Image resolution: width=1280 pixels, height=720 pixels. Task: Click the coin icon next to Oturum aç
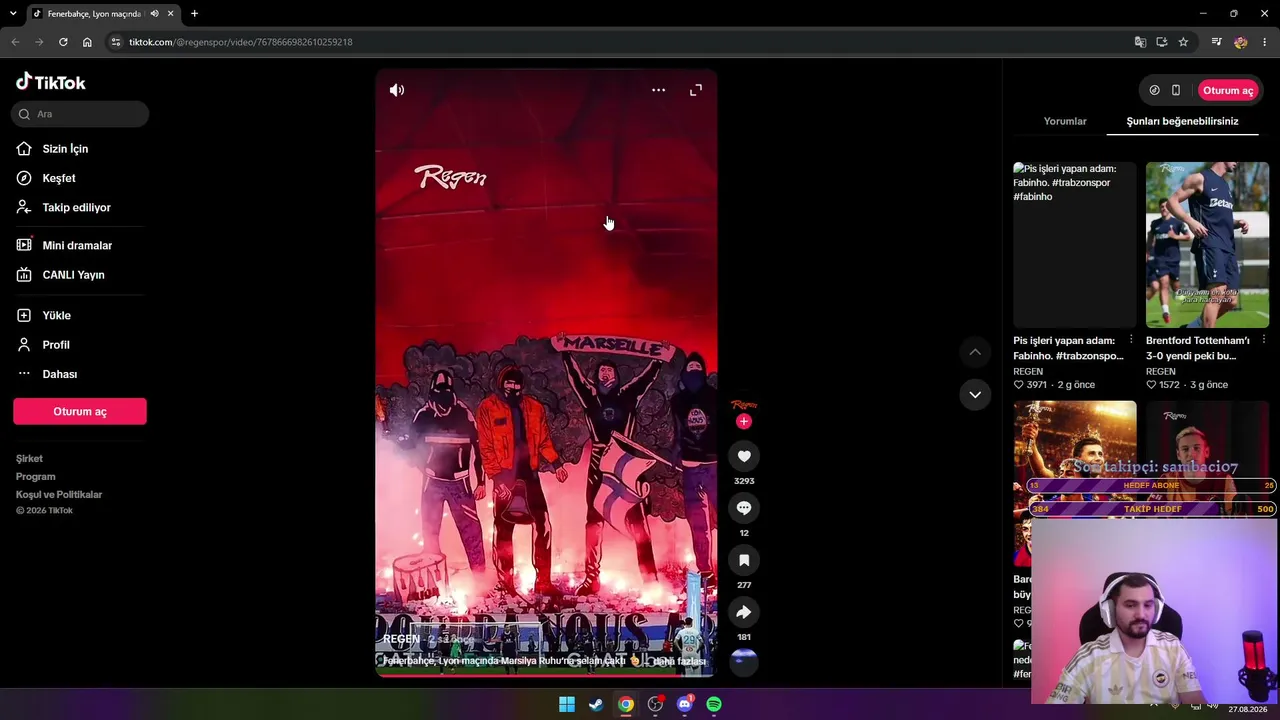click(x=1154, y=90)
